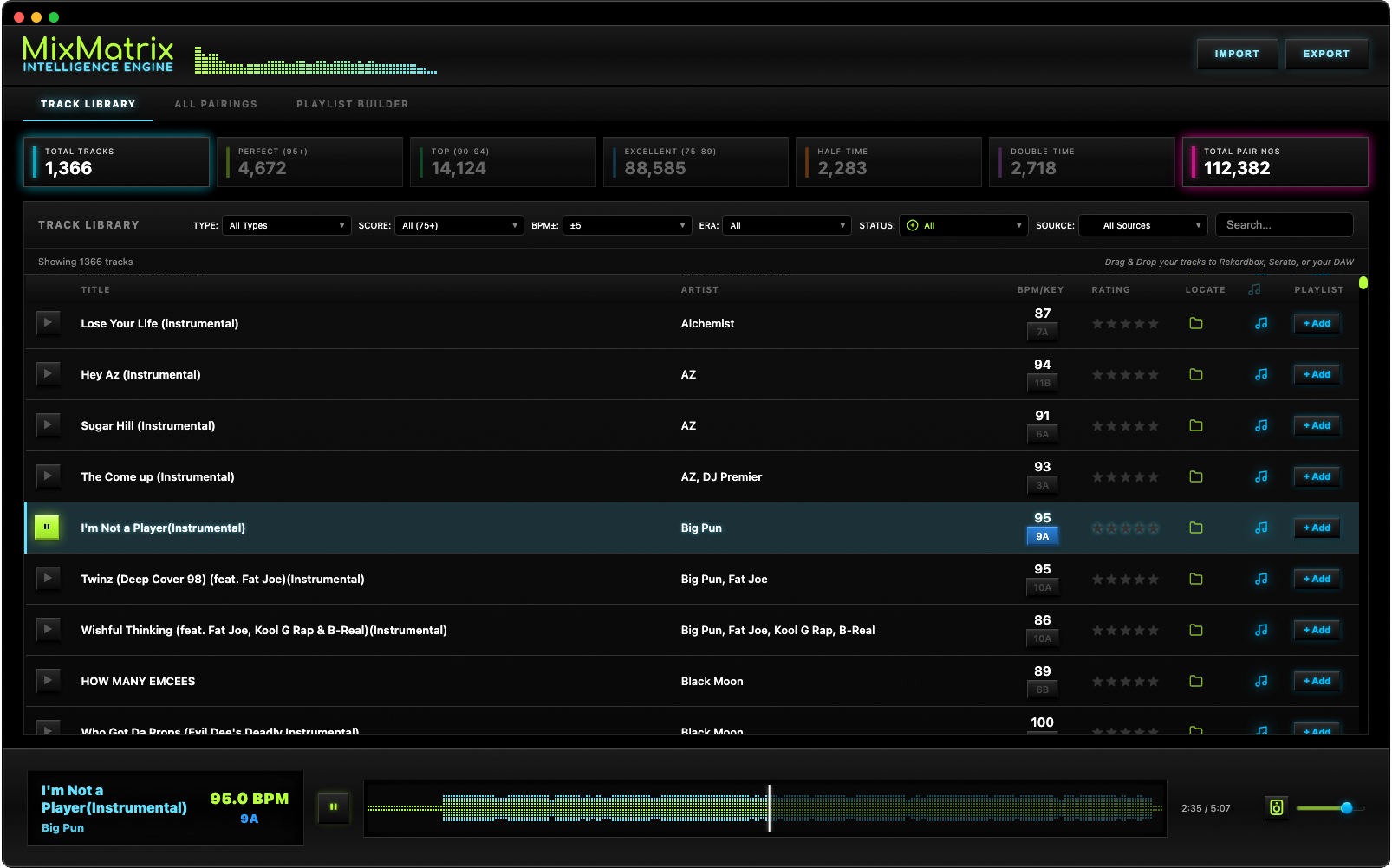Open the PLAYLIST BUILDER tab
Screen dimensions: 1392x868
click(x=352, y=104)
